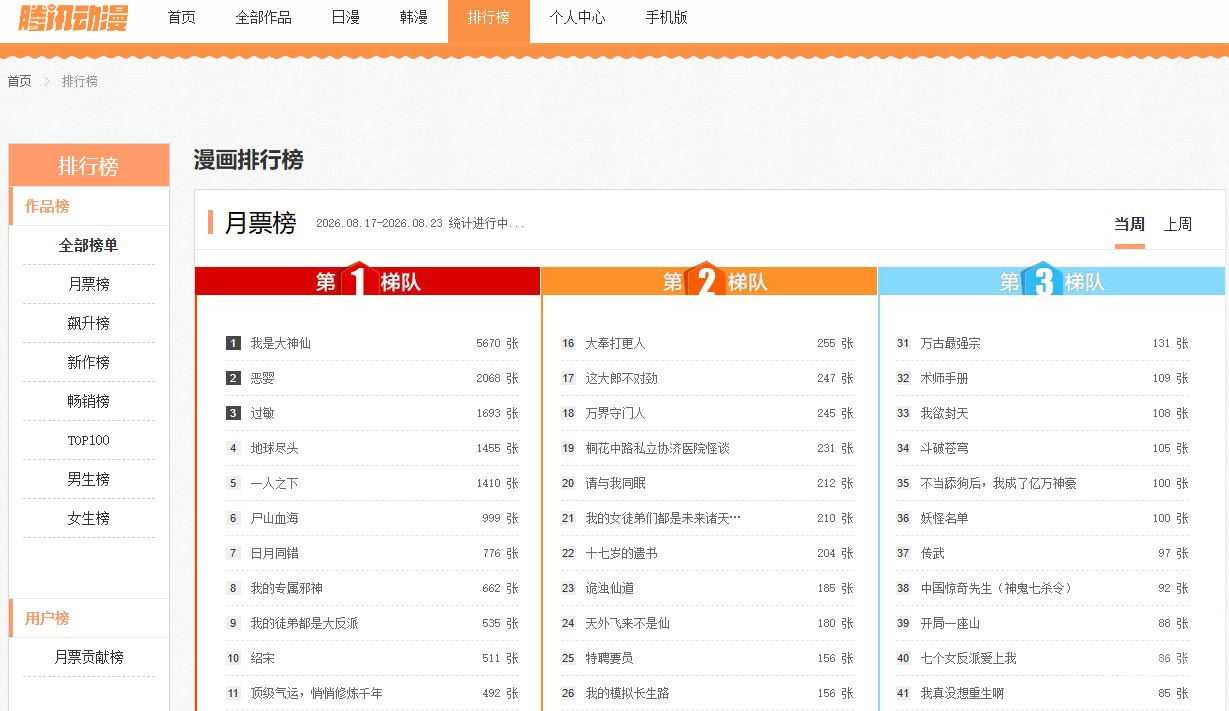Open comic 日月同错

[275, 553]
